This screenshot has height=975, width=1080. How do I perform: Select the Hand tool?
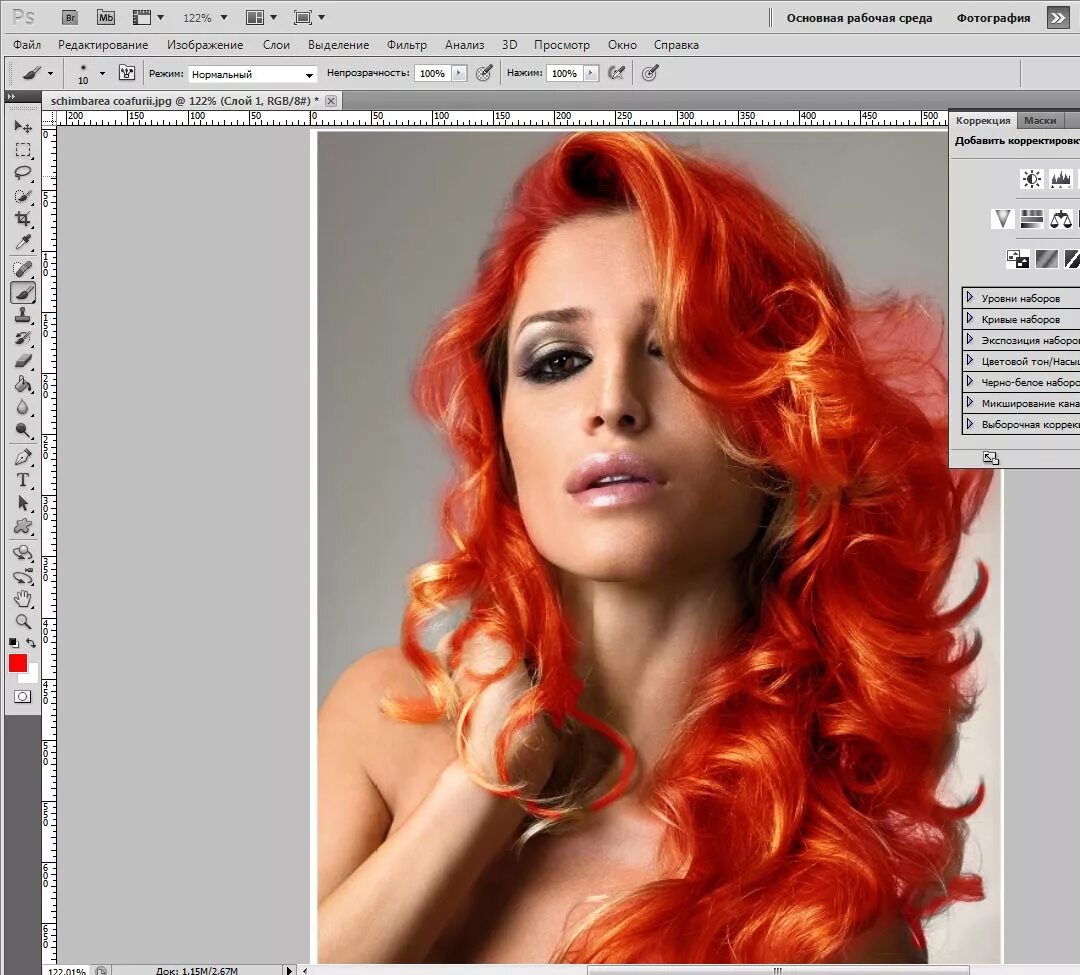pyautogui.click(x=23, y=599)
